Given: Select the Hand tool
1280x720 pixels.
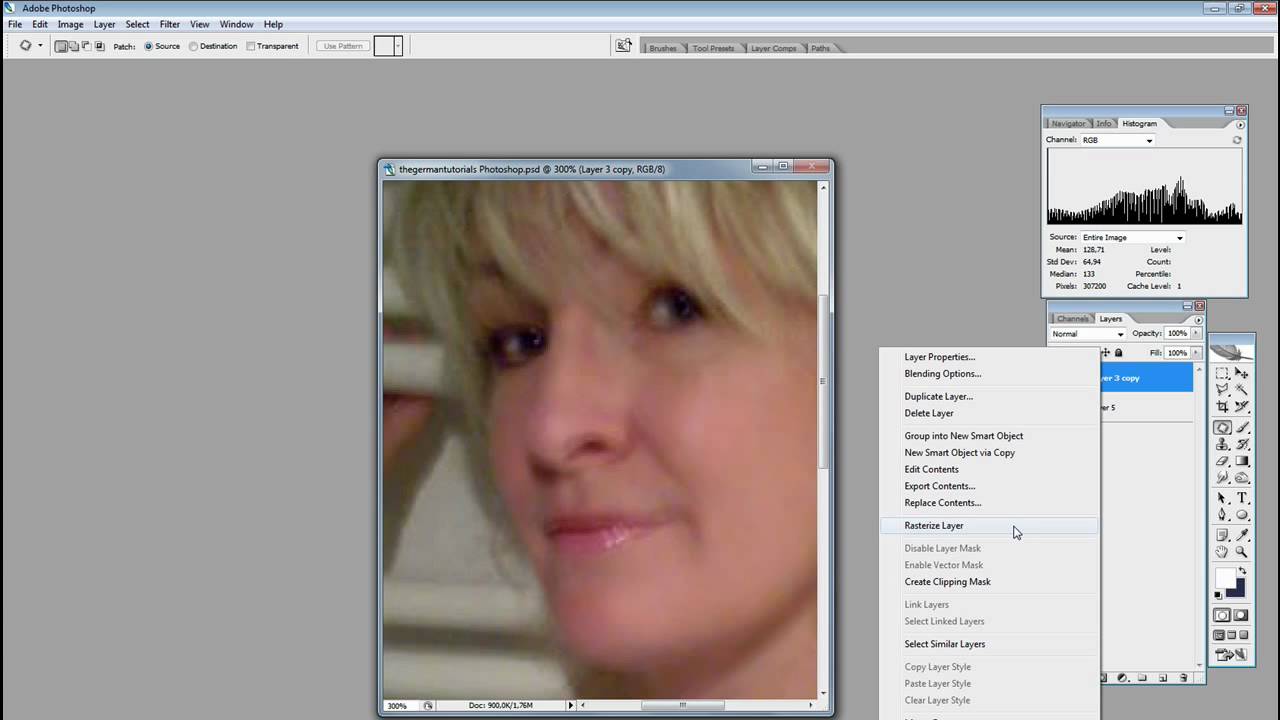Looking at the screenshot, I should pyautogui.click(x=1221, y=551).
